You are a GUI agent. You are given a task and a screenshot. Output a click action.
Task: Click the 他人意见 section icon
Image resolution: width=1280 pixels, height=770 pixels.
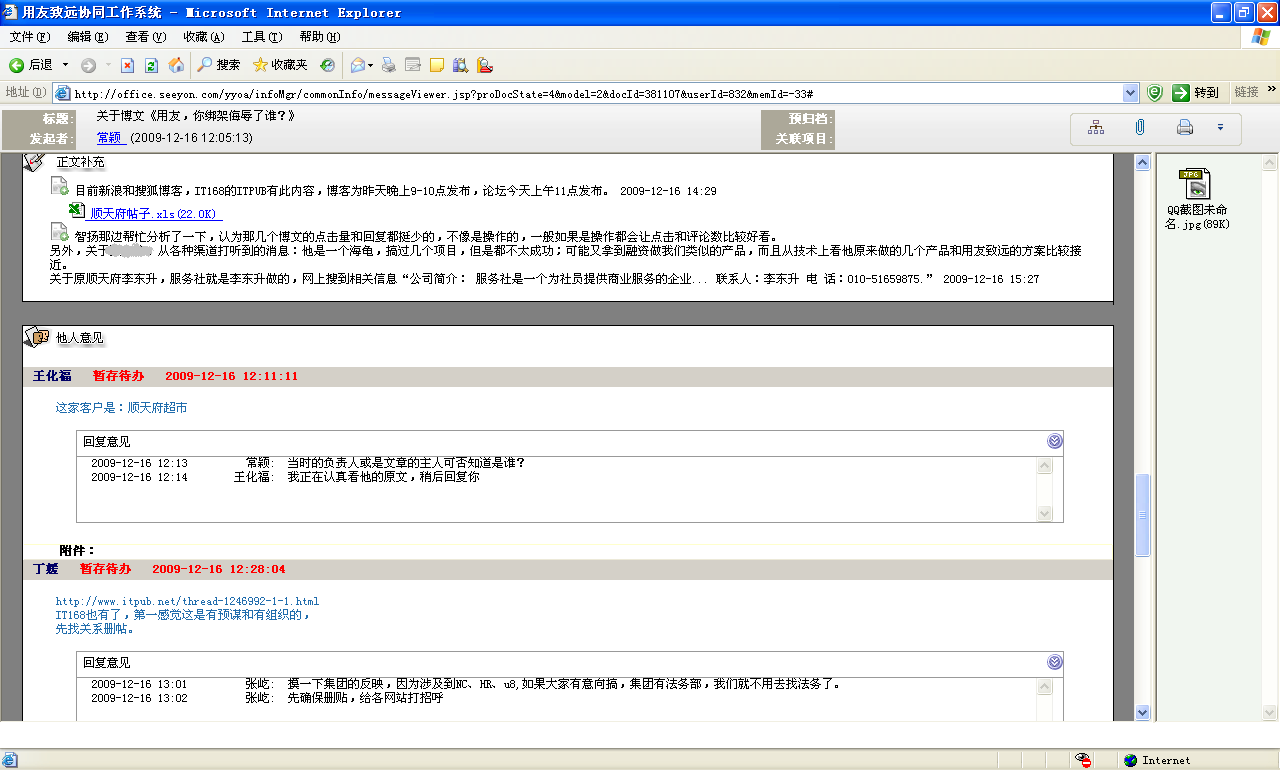coord(35,337)
